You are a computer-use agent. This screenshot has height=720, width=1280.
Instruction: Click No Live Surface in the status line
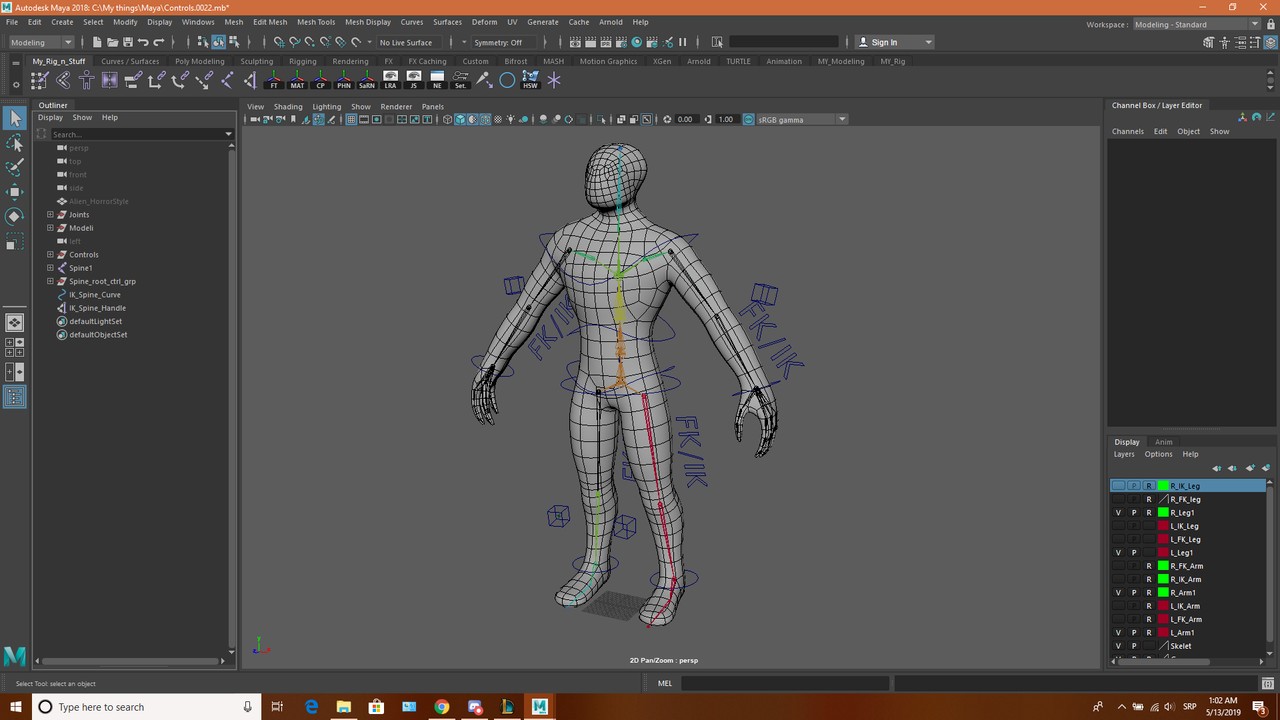(x=405, y=42)
